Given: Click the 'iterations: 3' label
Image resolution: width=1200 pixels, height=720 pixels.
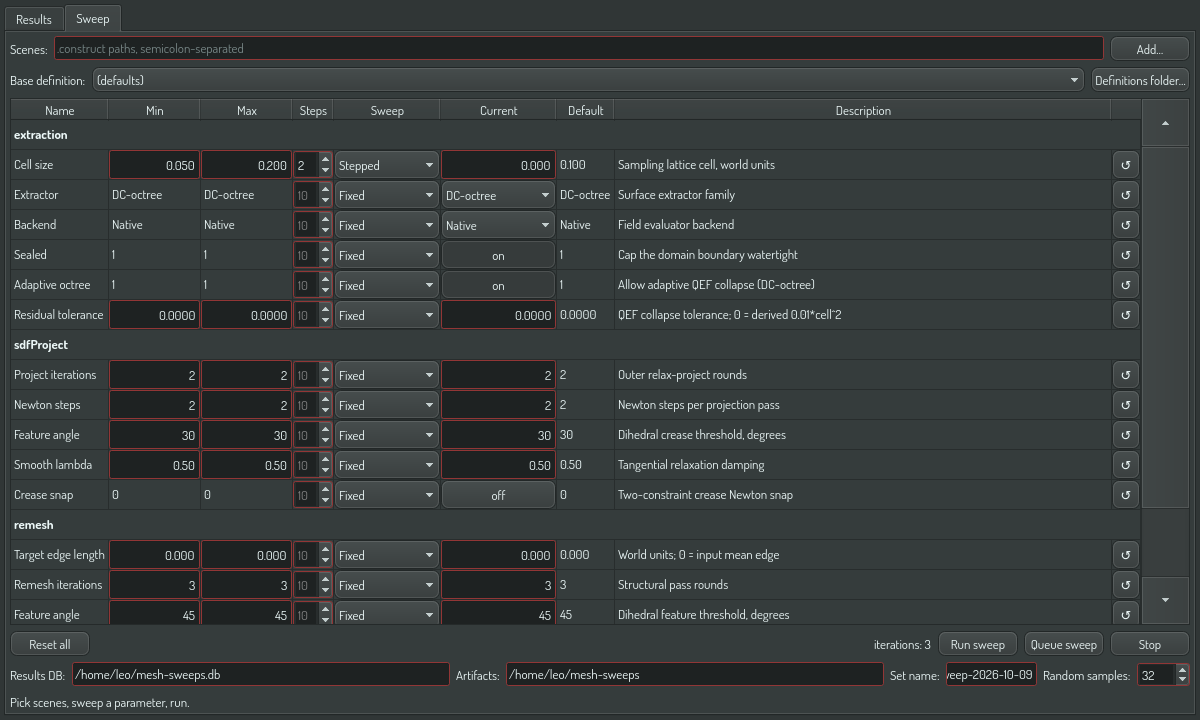Looking at the screenshot, I should [x=902, y=644].
